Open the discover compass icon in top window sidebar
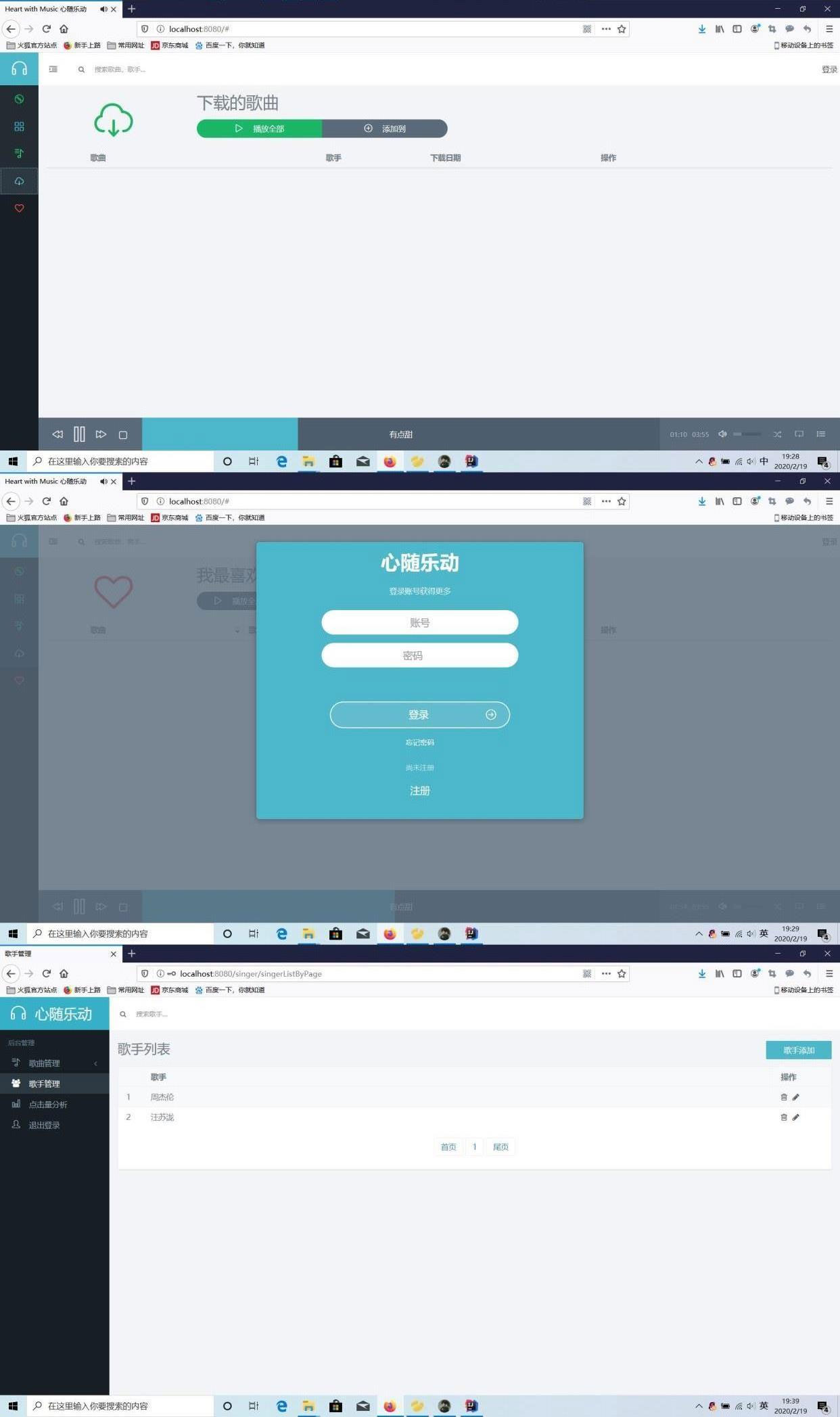Viewport: 840px width, 1417px height. pyautogui.click(x=19, y=99)
